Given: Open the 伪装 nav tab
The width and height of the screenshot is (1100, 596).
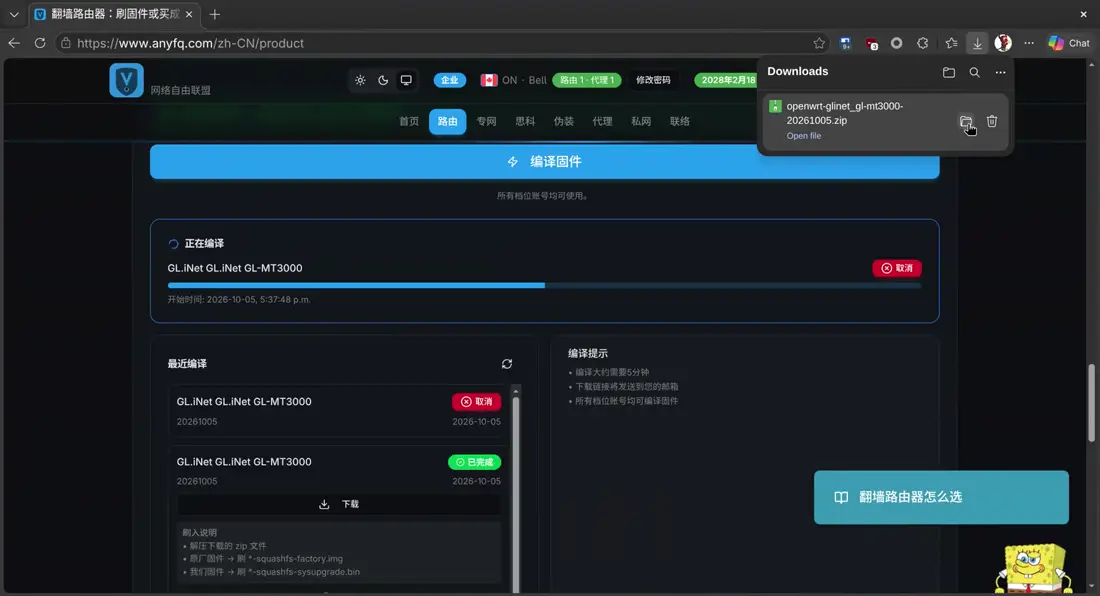Looking at the screenshot, I should click(563, 121).
